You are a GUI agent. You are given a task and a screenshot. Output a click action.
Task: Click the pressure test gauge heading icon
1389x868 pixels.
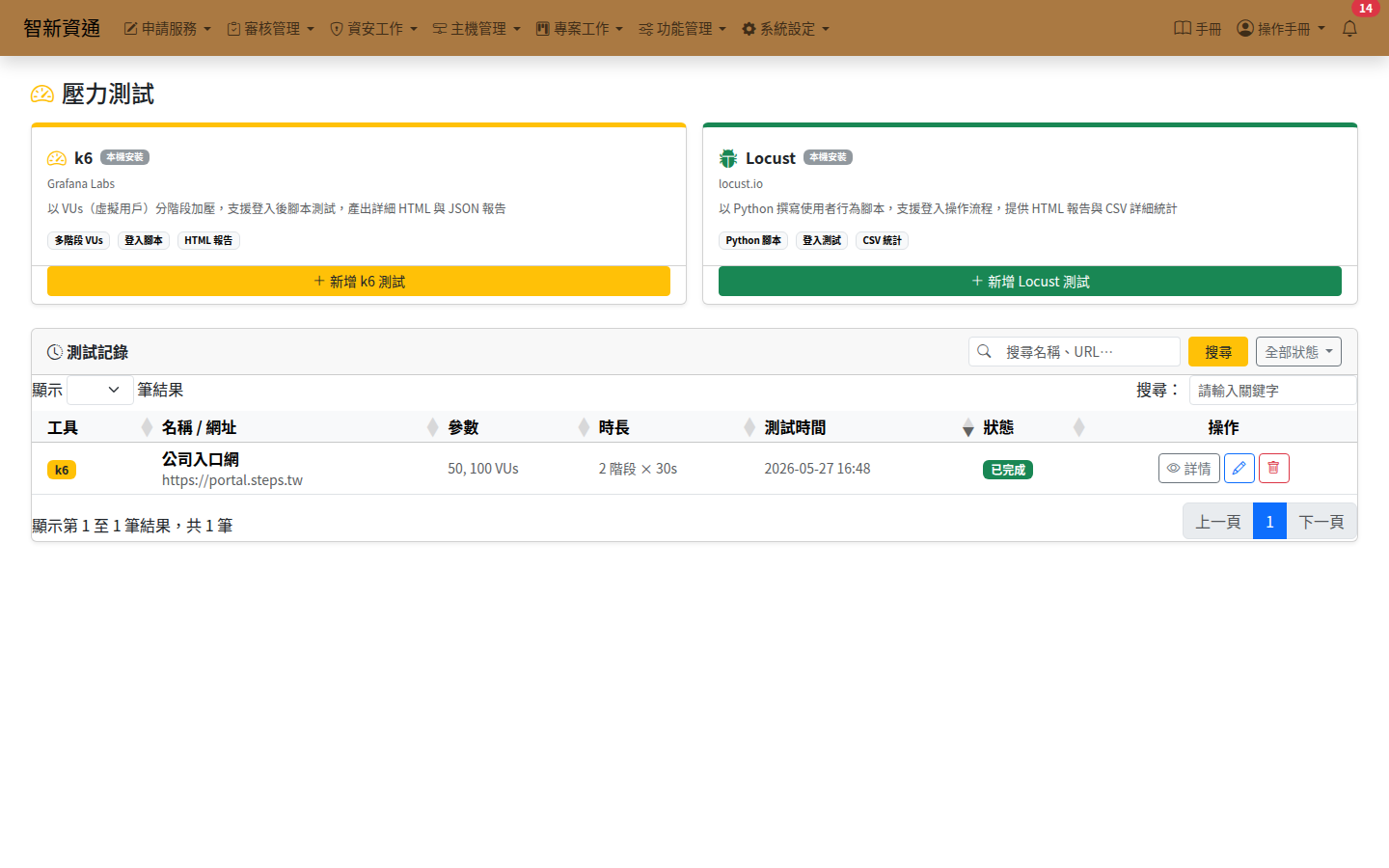pos(42,94)
